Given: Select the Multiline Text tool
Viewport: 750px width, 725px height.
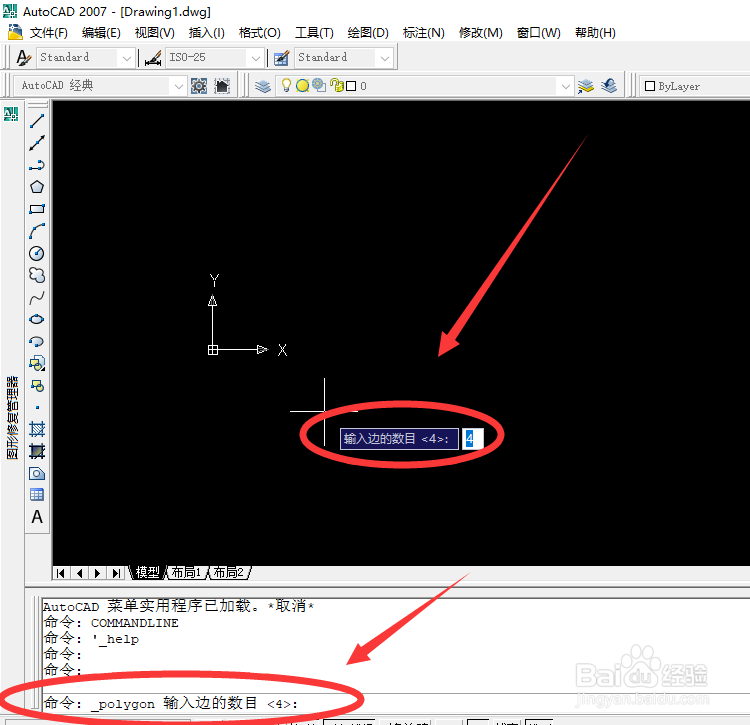Looking at the screenshot, I should click(37, 517).
